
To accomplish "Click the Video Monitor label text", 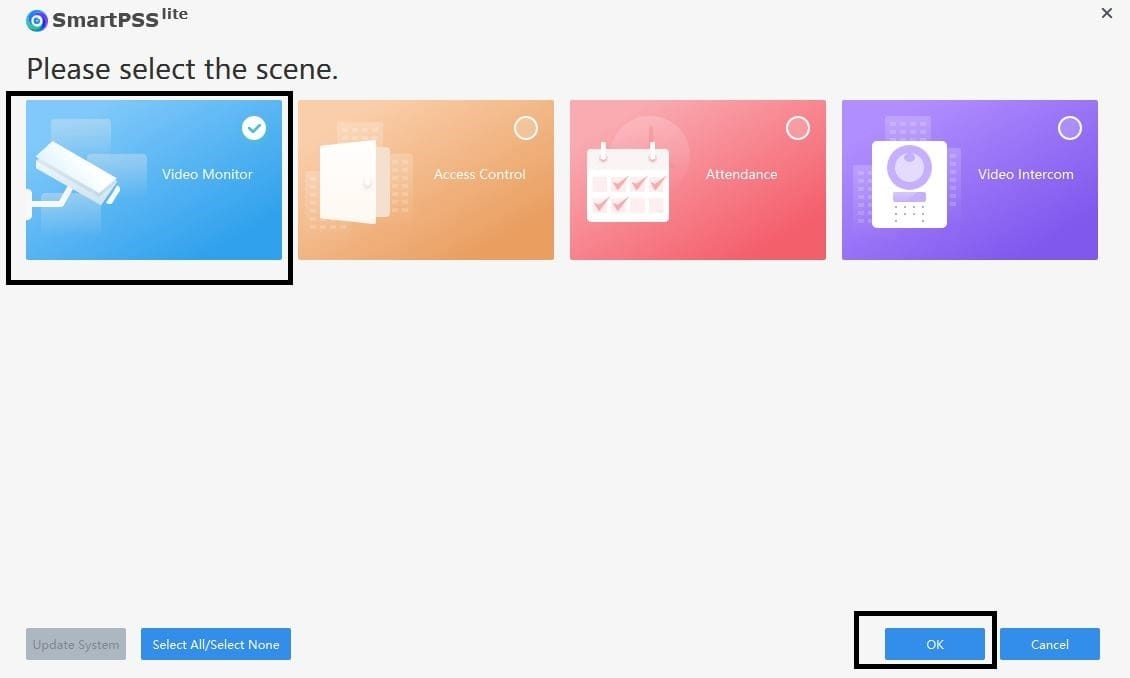I will coord(208,173).
